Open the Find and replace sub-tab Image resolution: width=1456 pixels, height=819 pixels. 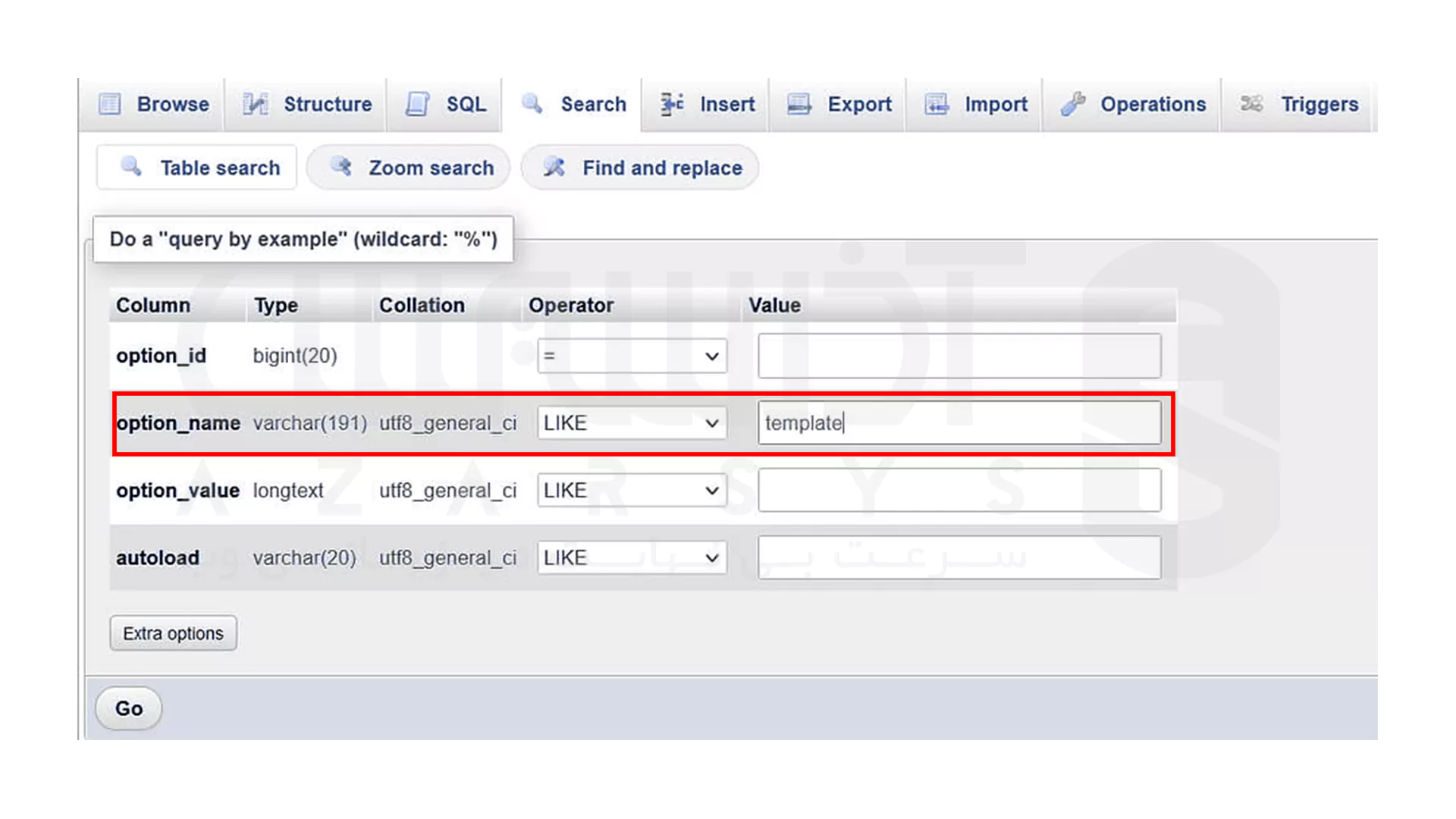coord(639,168)
